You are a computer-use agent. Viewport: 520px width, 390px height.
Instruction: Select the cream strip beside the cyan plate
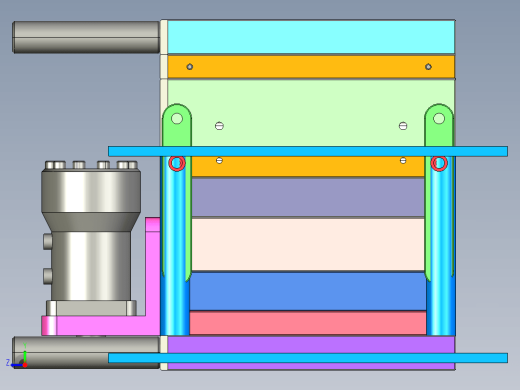coord(164,37)
